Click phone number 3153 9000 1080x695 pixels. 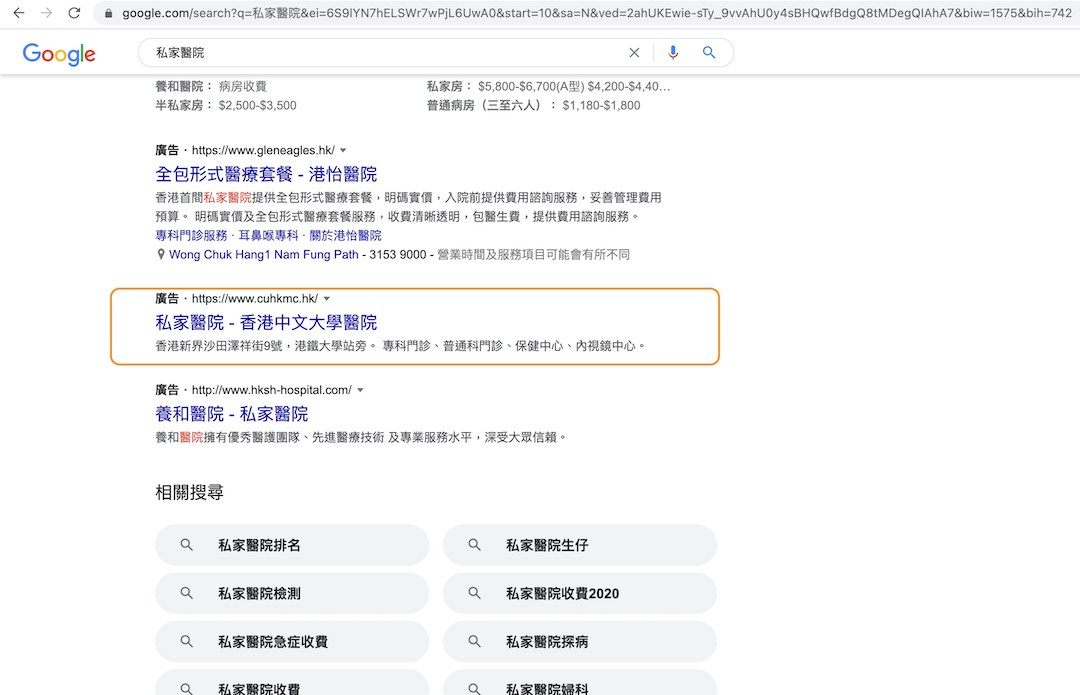click(397, 254)
